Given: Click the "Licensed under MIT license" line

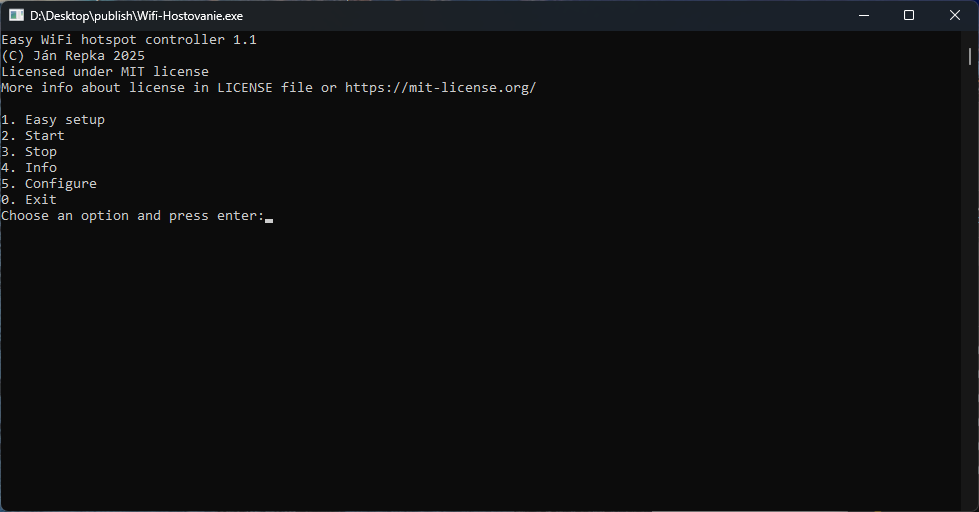Looking at the screenshot, I should [105, 71].
